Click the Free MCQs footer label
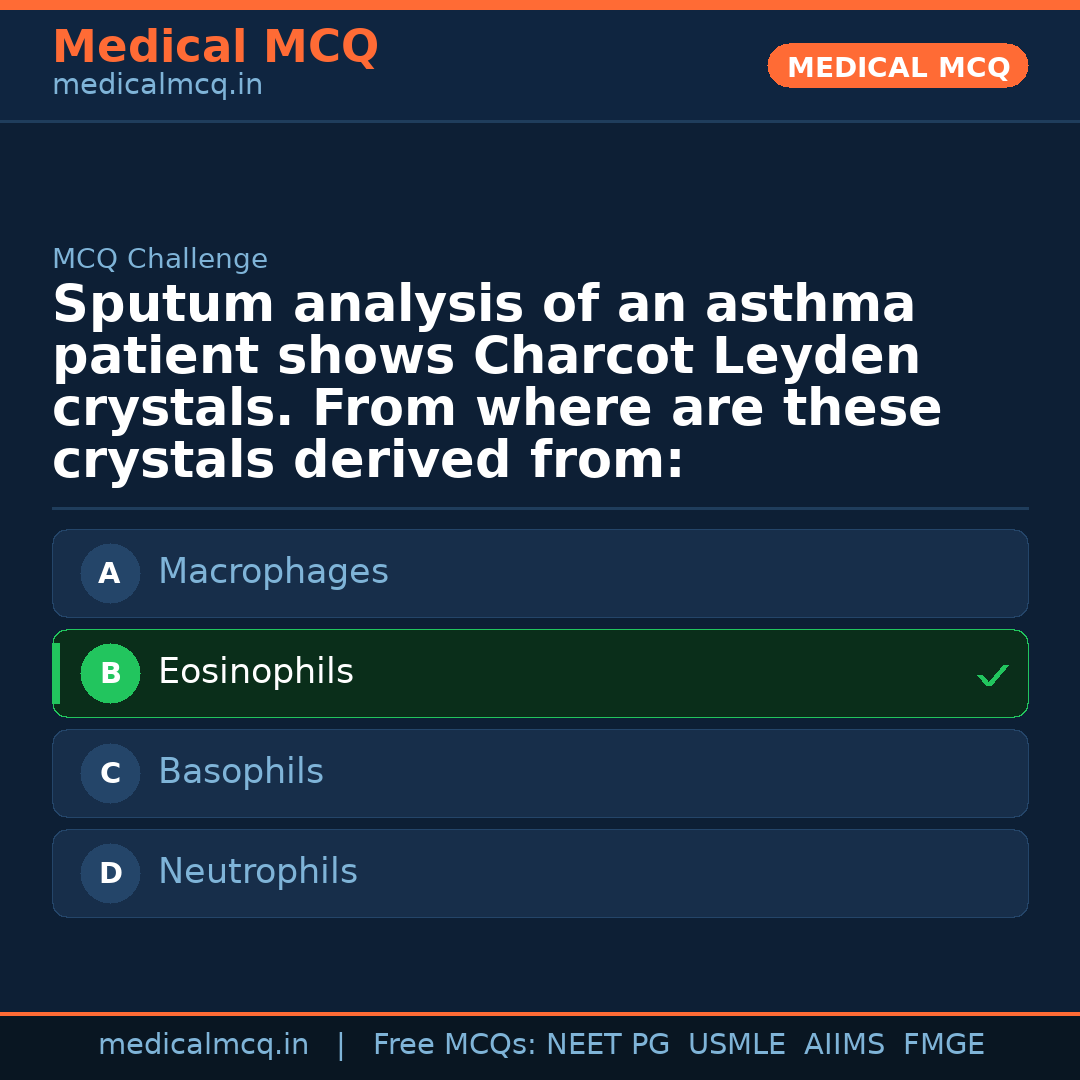This screenshot has width=1080, height=1080. (x=454, y=1045)
